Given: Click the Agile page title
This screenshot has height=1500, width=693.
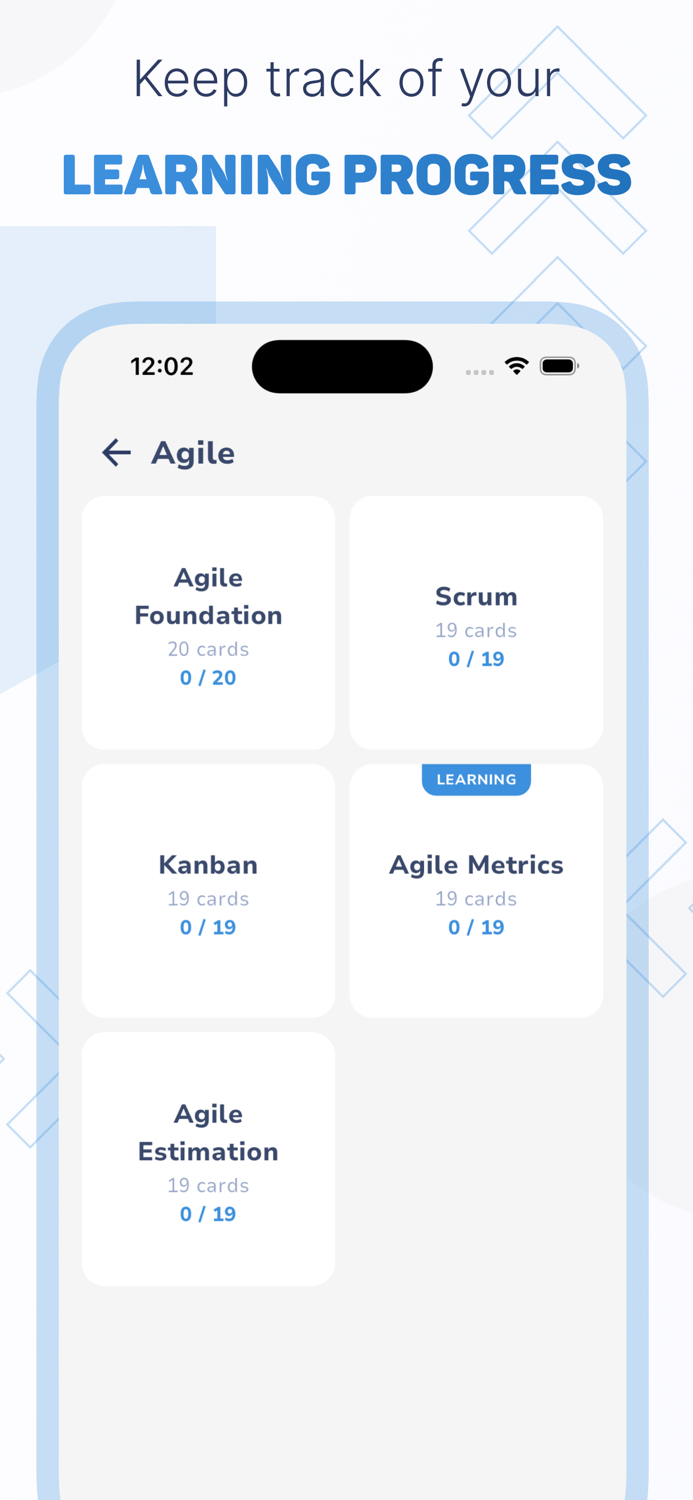Looking at the screenshot, I should [193, 452].
